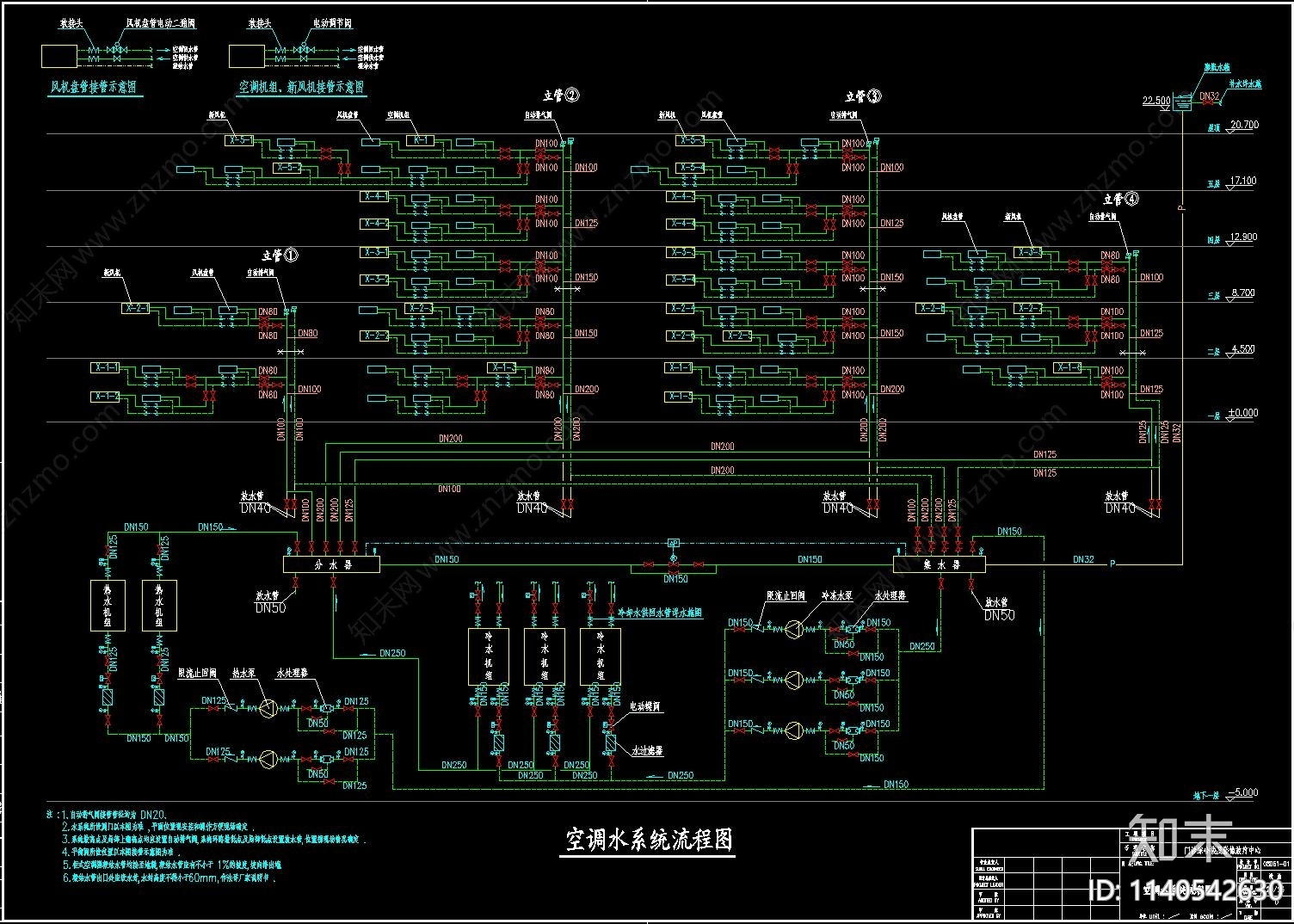Select the leftmost 热水机组 unit box
The width and height of the screenshot is (1294, 924).
[x=108, y=606]
